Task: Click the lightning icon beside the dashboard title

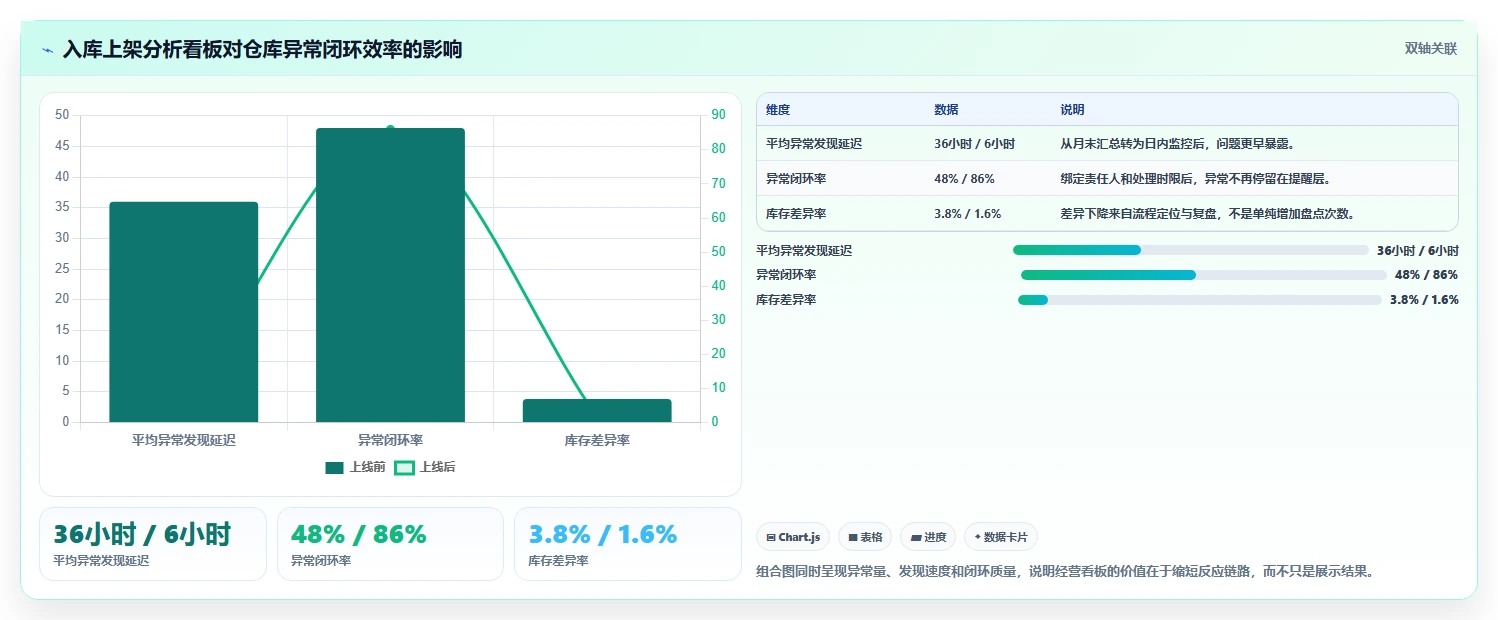Action: click(x=47, y=49)
